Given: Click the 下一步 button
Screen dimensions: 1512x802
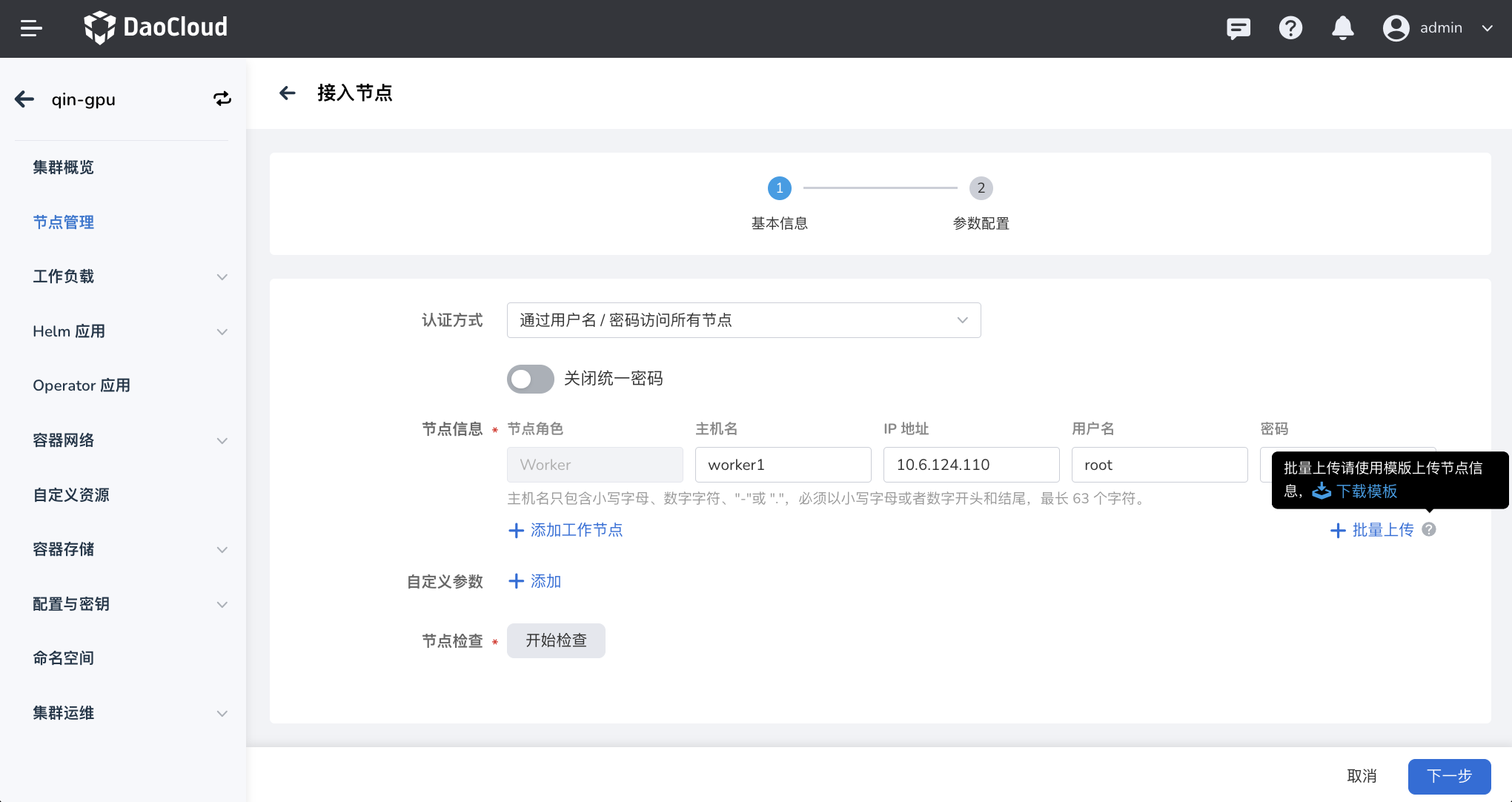Looking at the screenshot, I should [1448, 776].
